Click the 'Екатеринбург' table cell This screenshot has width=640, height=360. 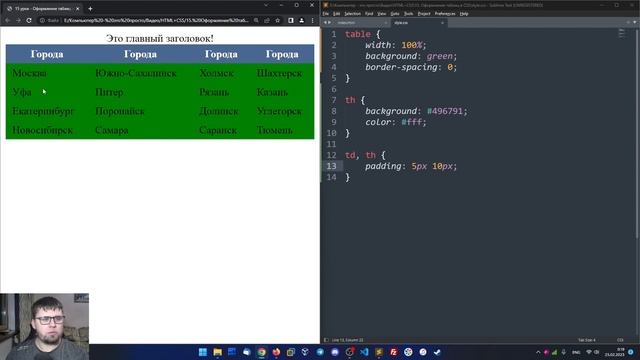43,111
